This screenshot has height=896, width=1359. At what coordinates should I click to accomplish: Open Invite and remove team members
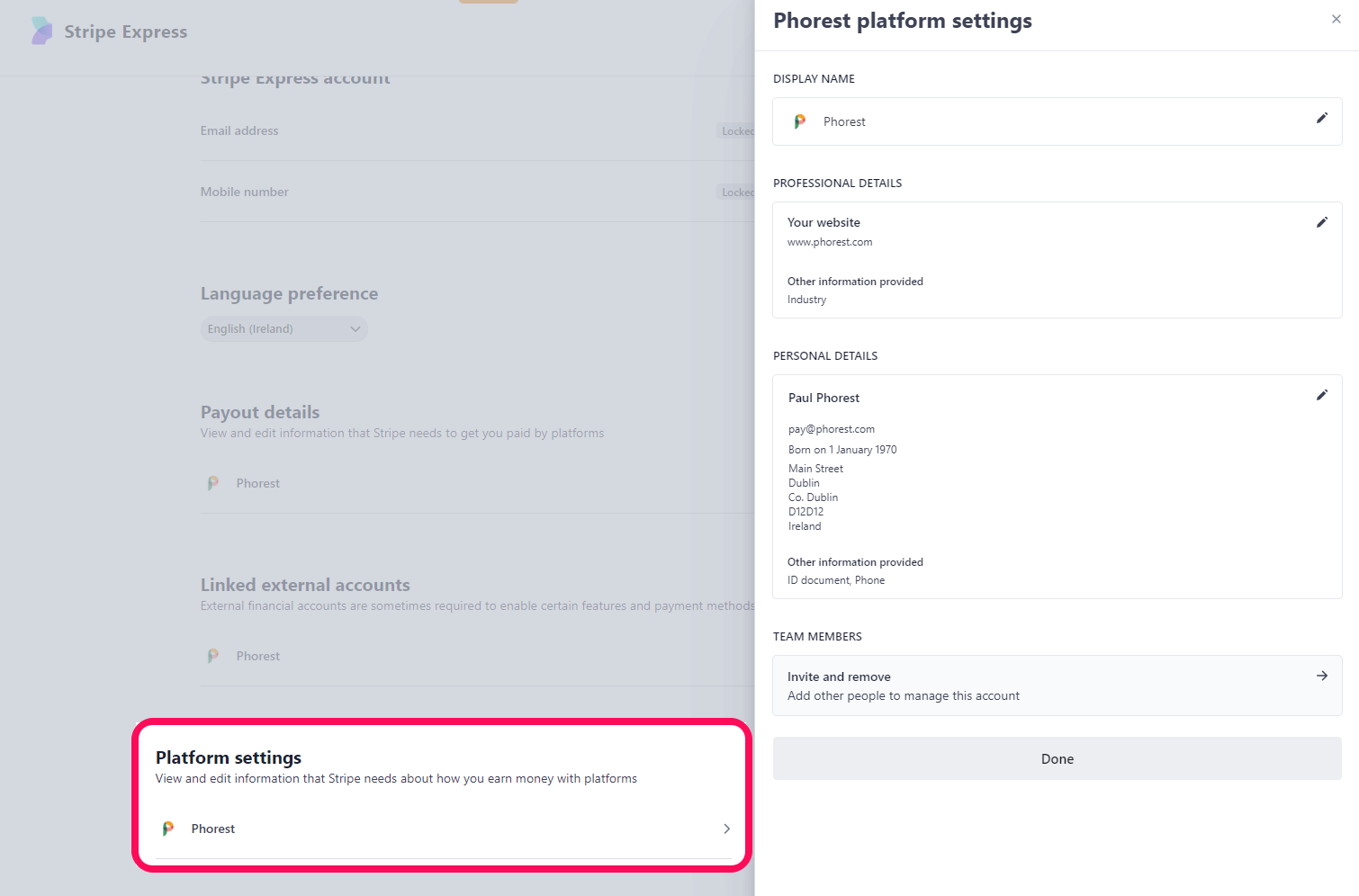pos(1057,685)
